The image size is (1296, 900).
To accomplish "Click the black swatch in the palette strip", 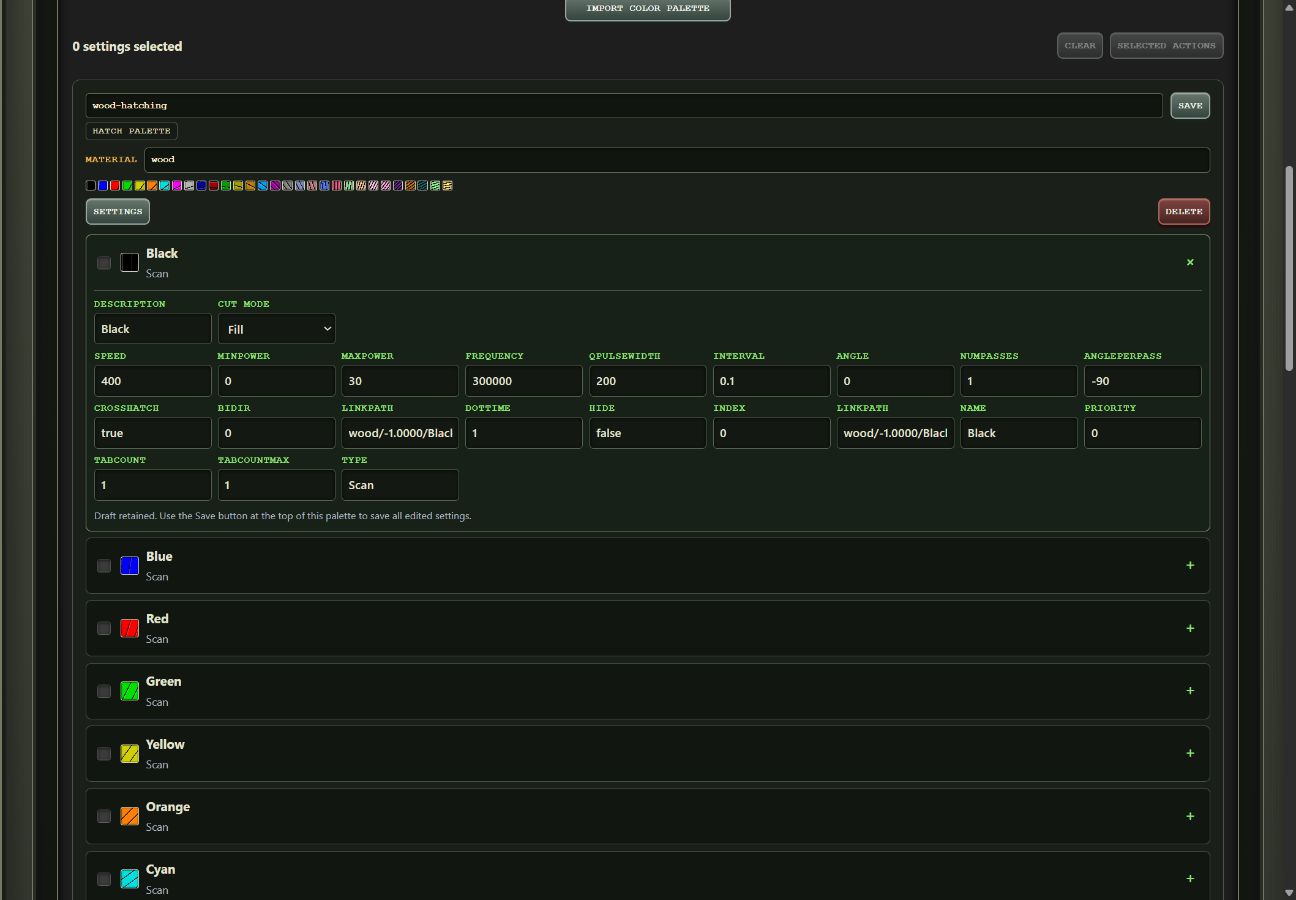I will [x=91, y=185].
